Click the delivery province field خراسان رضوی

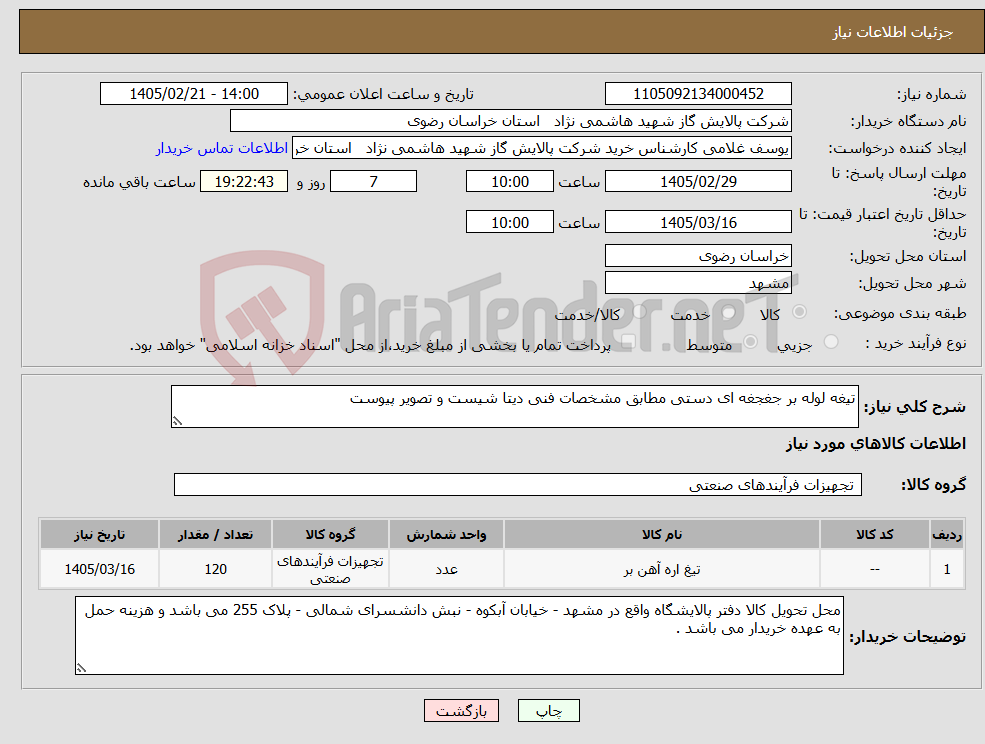click(698, 256)
